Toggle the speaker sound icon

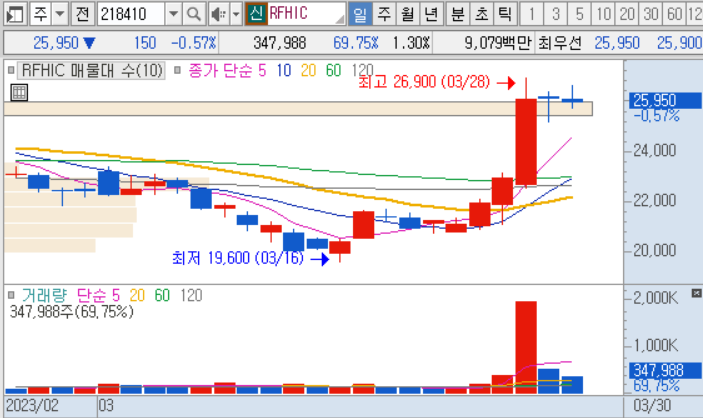tap(219, 14)
